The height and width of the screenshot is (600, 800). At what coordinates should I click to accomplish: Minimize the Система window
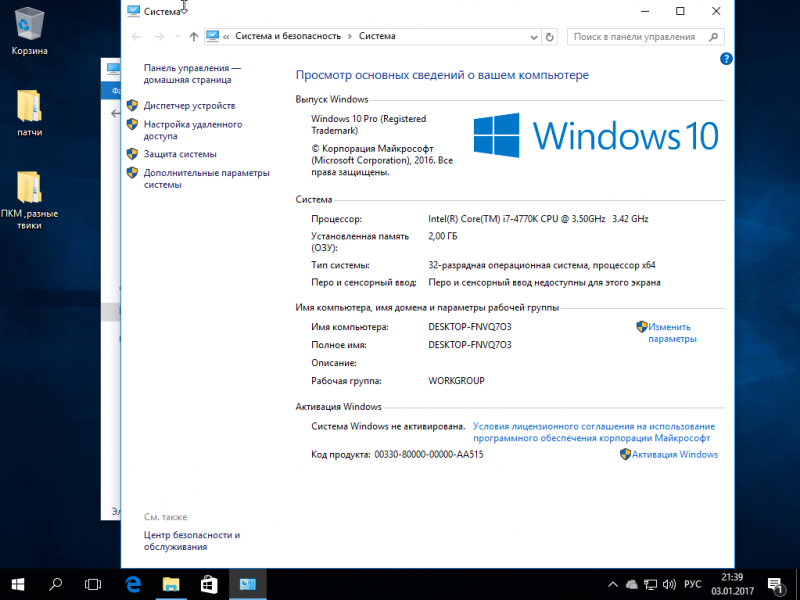tap(645, 11)
